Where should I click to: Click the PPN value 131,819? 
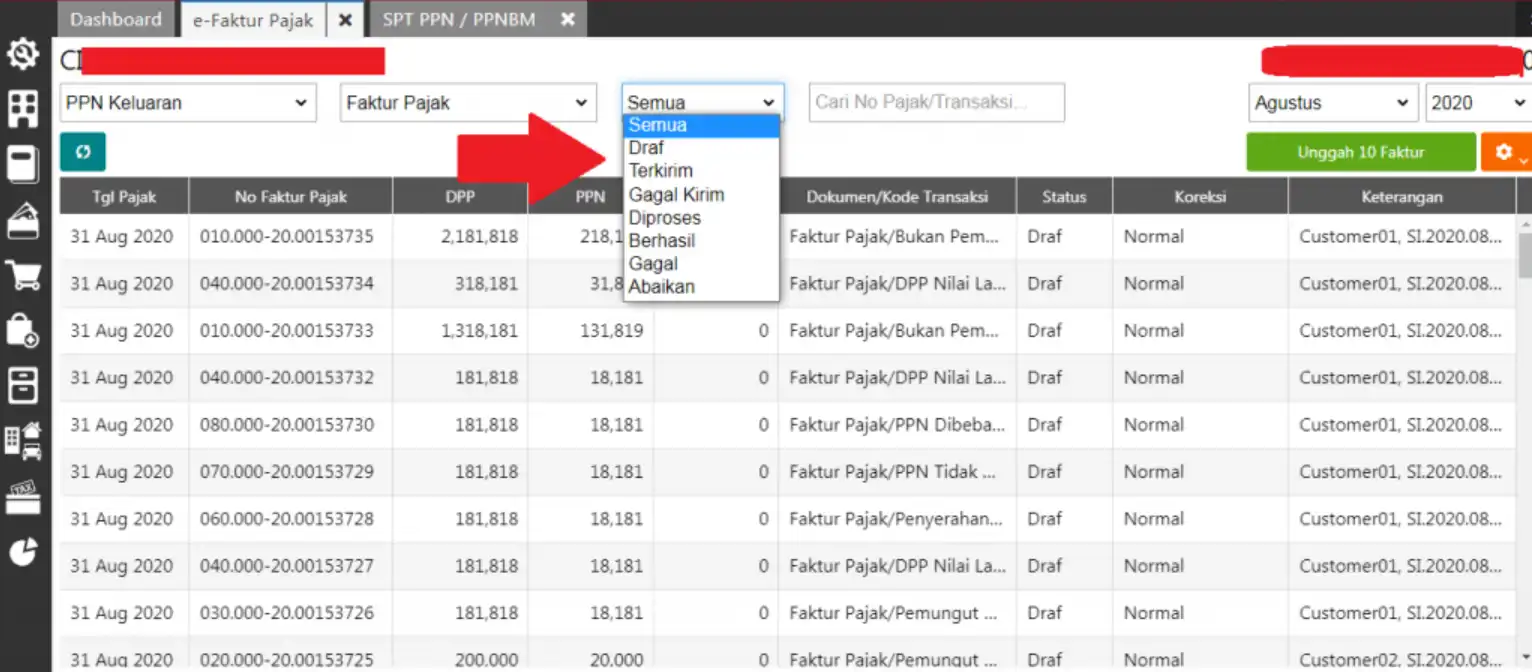pos(612,331)
